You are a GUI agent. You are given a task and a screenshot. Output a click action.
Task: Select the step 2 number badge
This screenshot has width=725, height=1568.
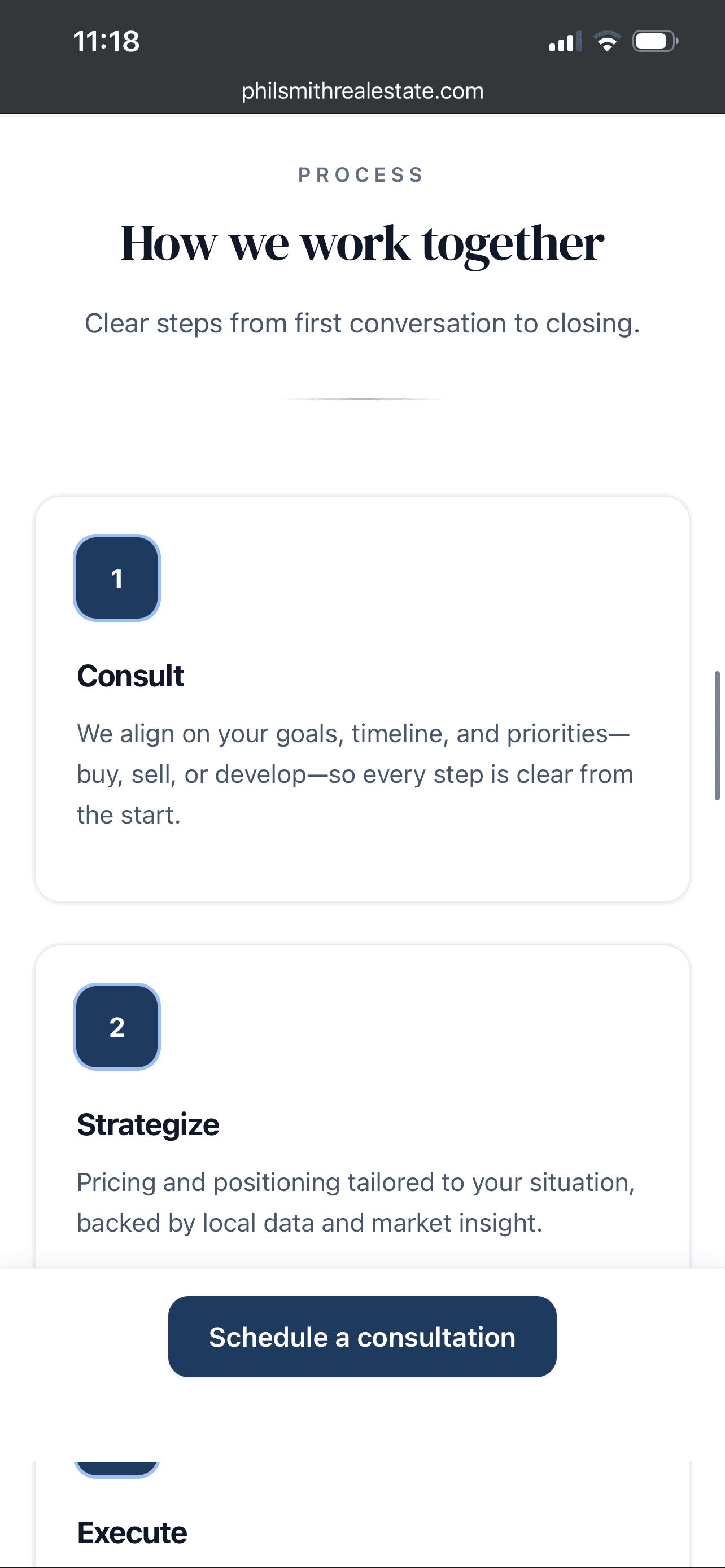pyautogui.click(x=116, y=1027)
